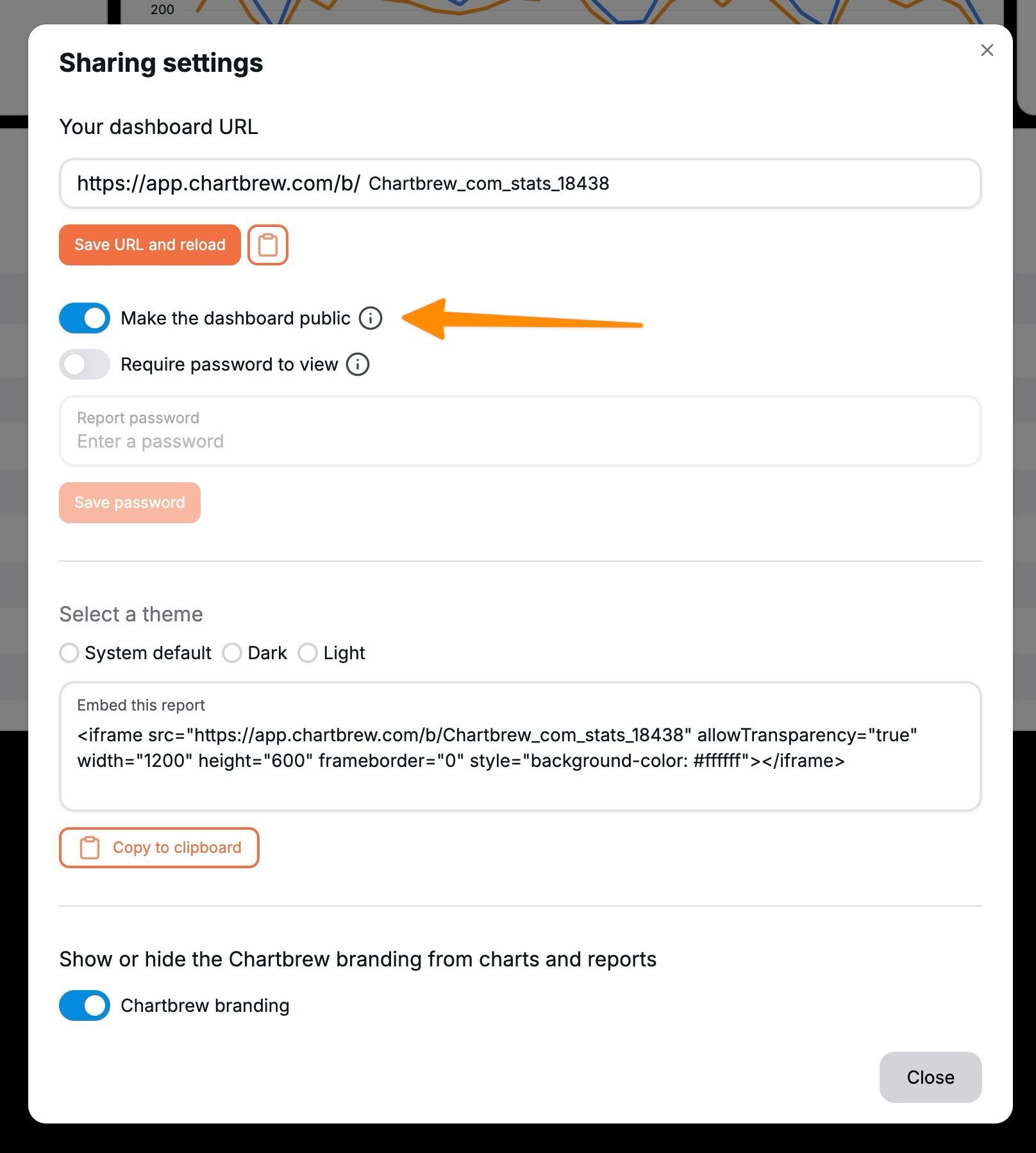Open the info tooltip beside Make the dashboard public
The width and height of the screenshot is (1036, 1153).
click(371, 318)
